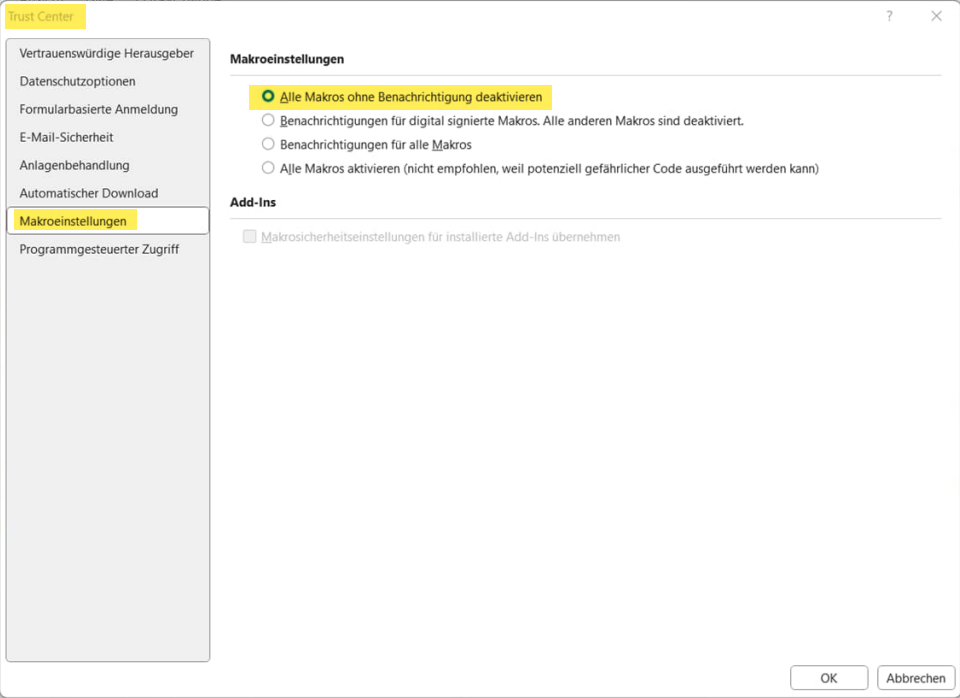Click the bold Makroeinstellungen section heading
This screenshot has height=698, width=960.
coord(286,60)
